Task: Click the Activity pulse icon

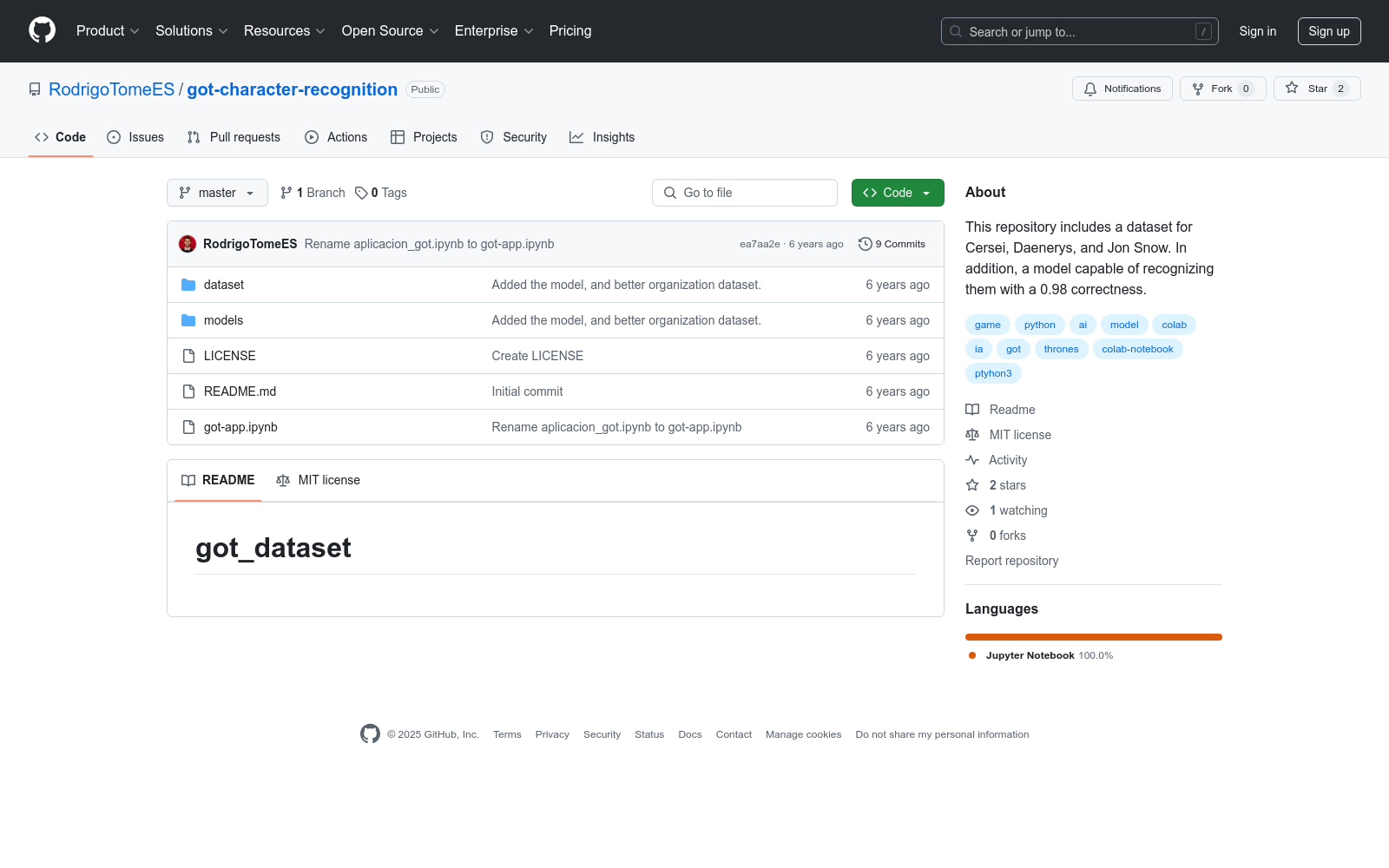Action: (x=972, y=460)
